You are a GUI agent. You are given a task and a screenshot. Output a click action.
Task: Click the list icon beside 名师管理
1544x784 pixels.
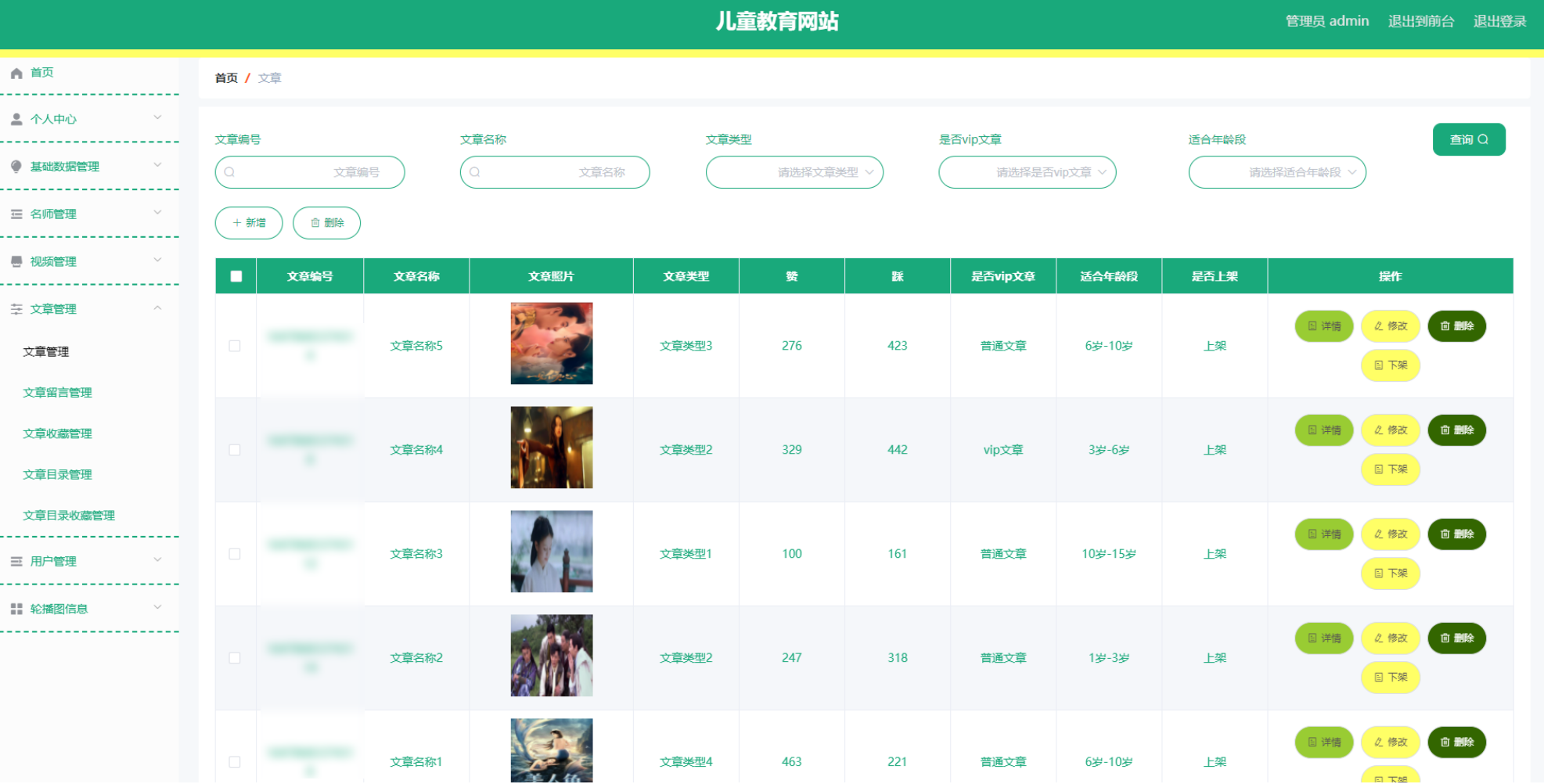click(16, 214)
